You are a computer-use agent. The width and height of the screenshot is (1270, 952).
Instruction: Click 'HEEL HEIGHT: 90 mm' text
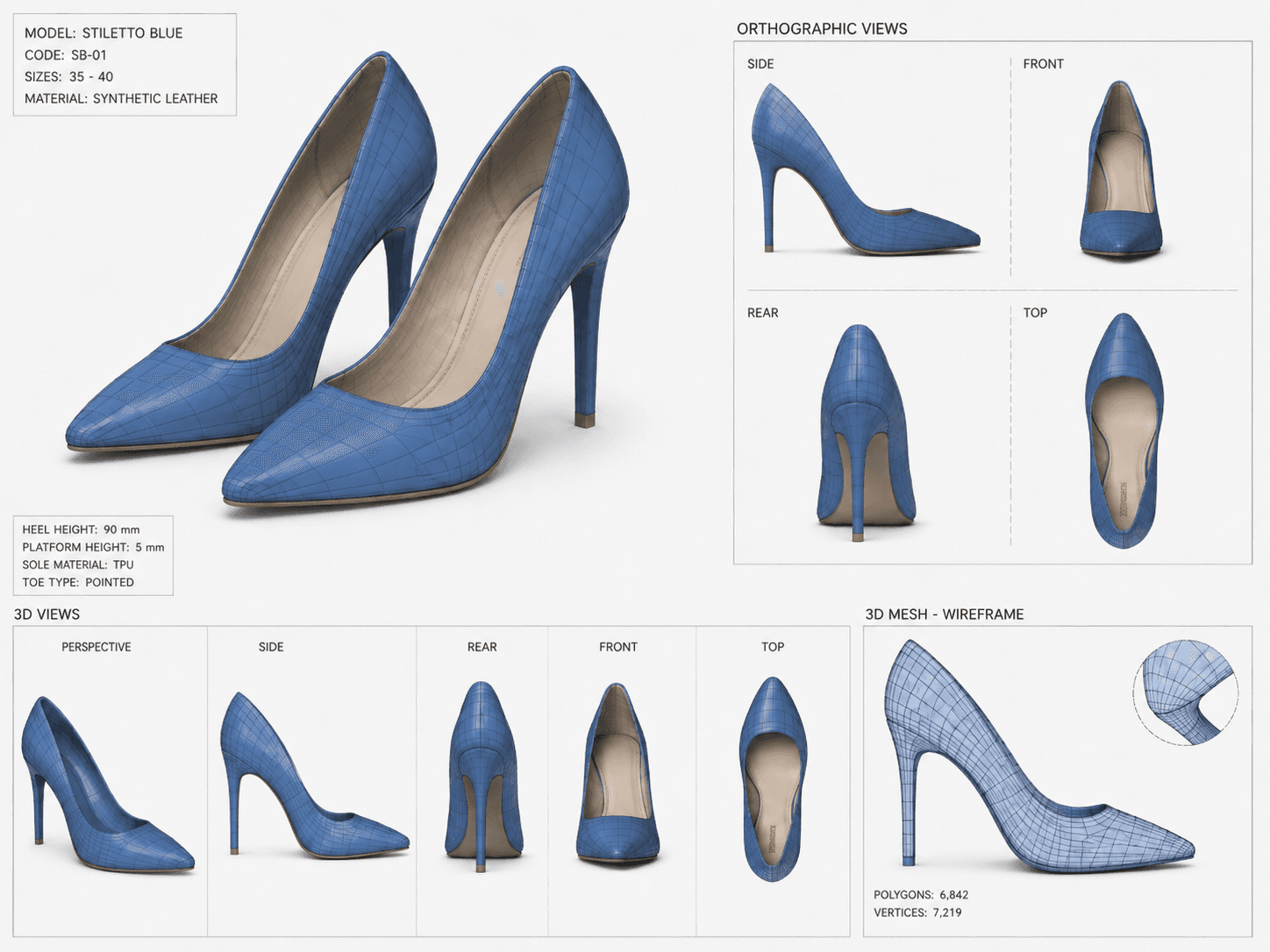(81, 529)
